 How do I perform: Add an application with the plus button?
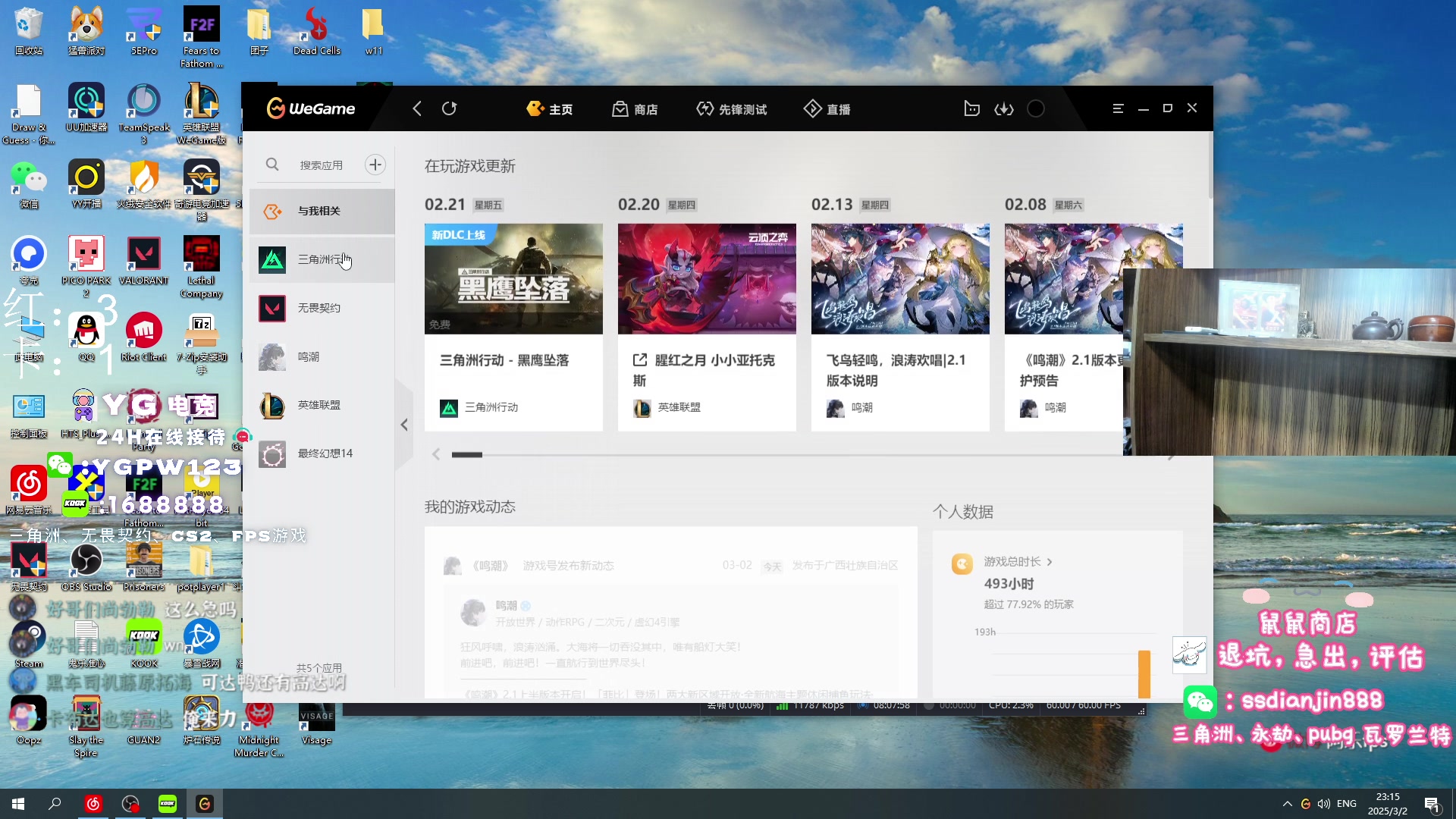coord(375,165)
